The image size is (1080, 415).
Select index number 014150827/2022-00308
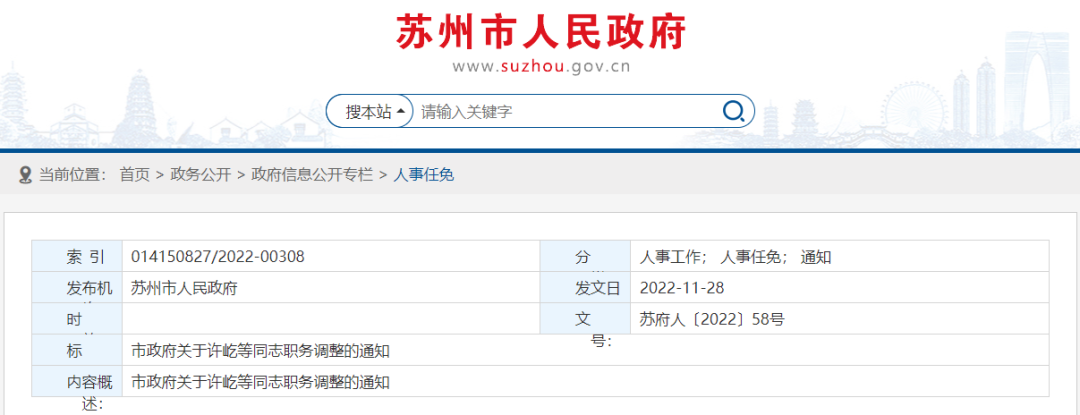(x=218, y=257)
